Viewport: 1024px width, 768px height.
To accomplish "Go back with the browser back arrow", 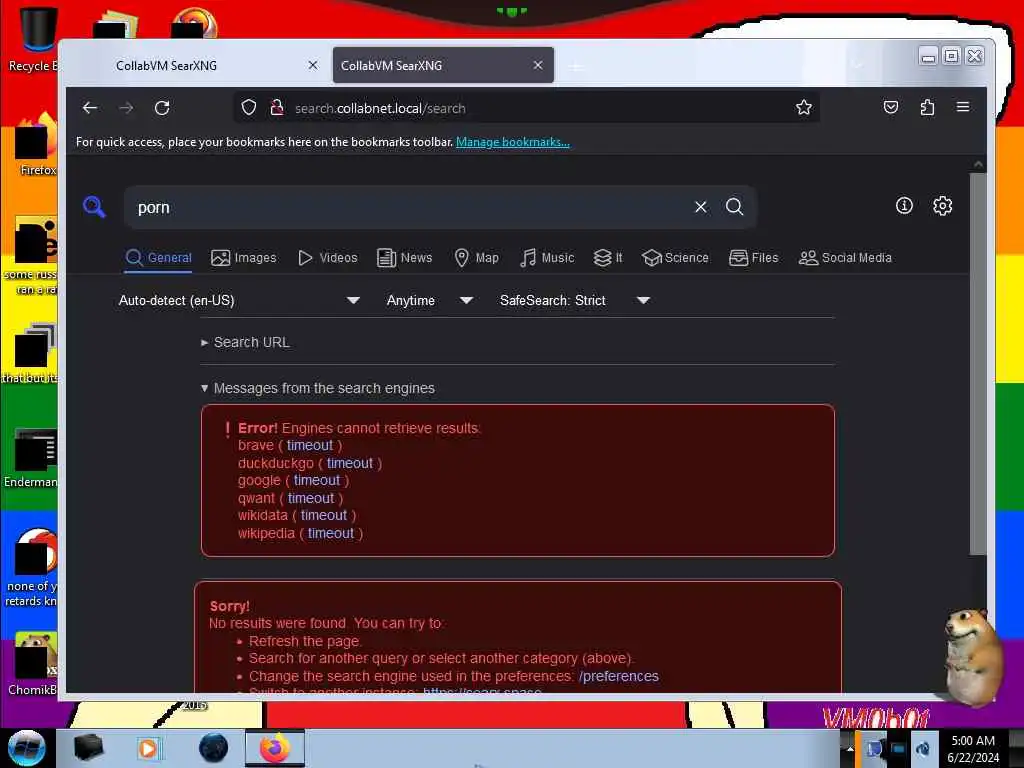I will [90, 108].
